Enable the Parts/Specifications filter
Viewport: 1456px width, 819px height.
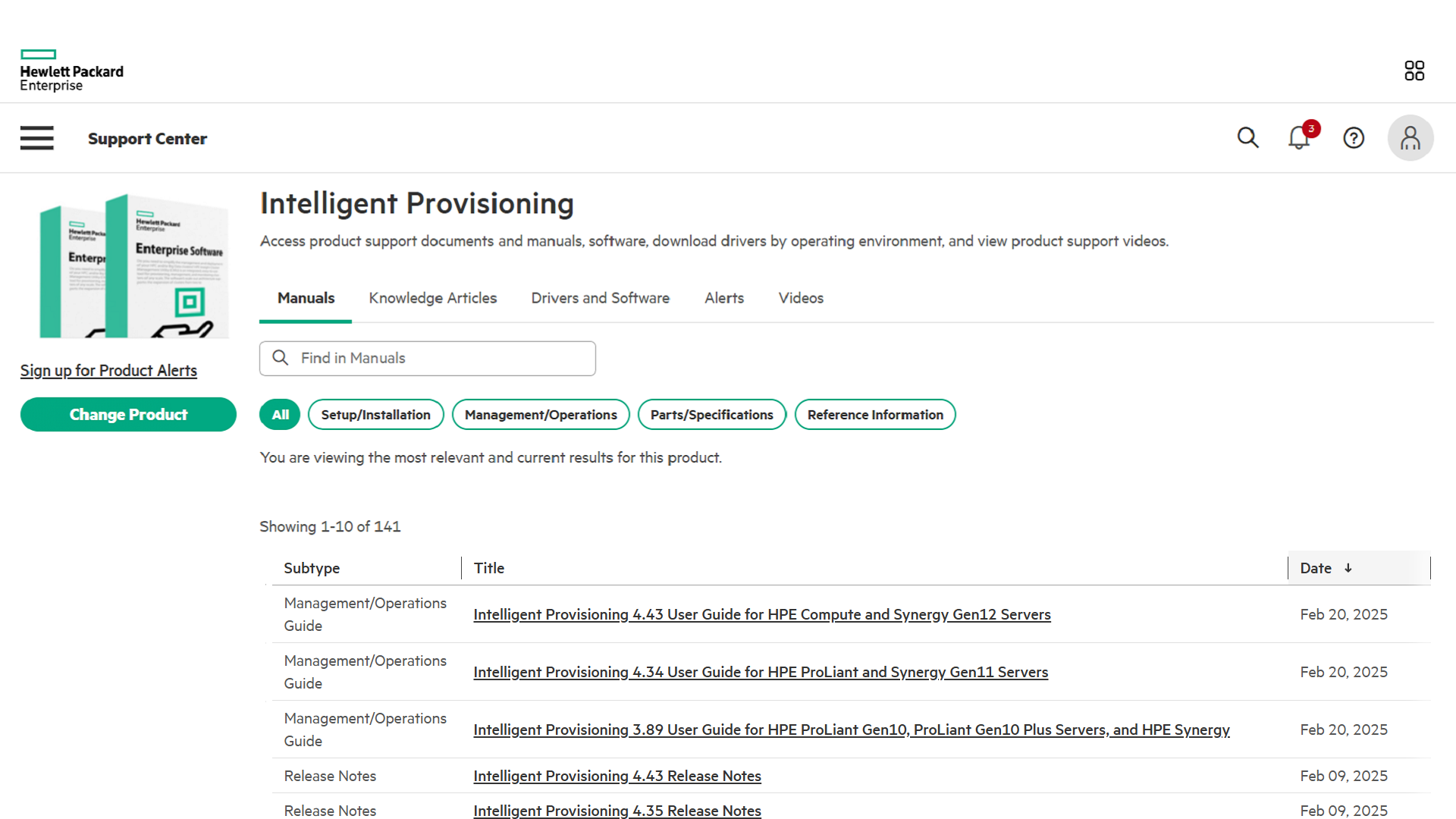click(711, 415)
